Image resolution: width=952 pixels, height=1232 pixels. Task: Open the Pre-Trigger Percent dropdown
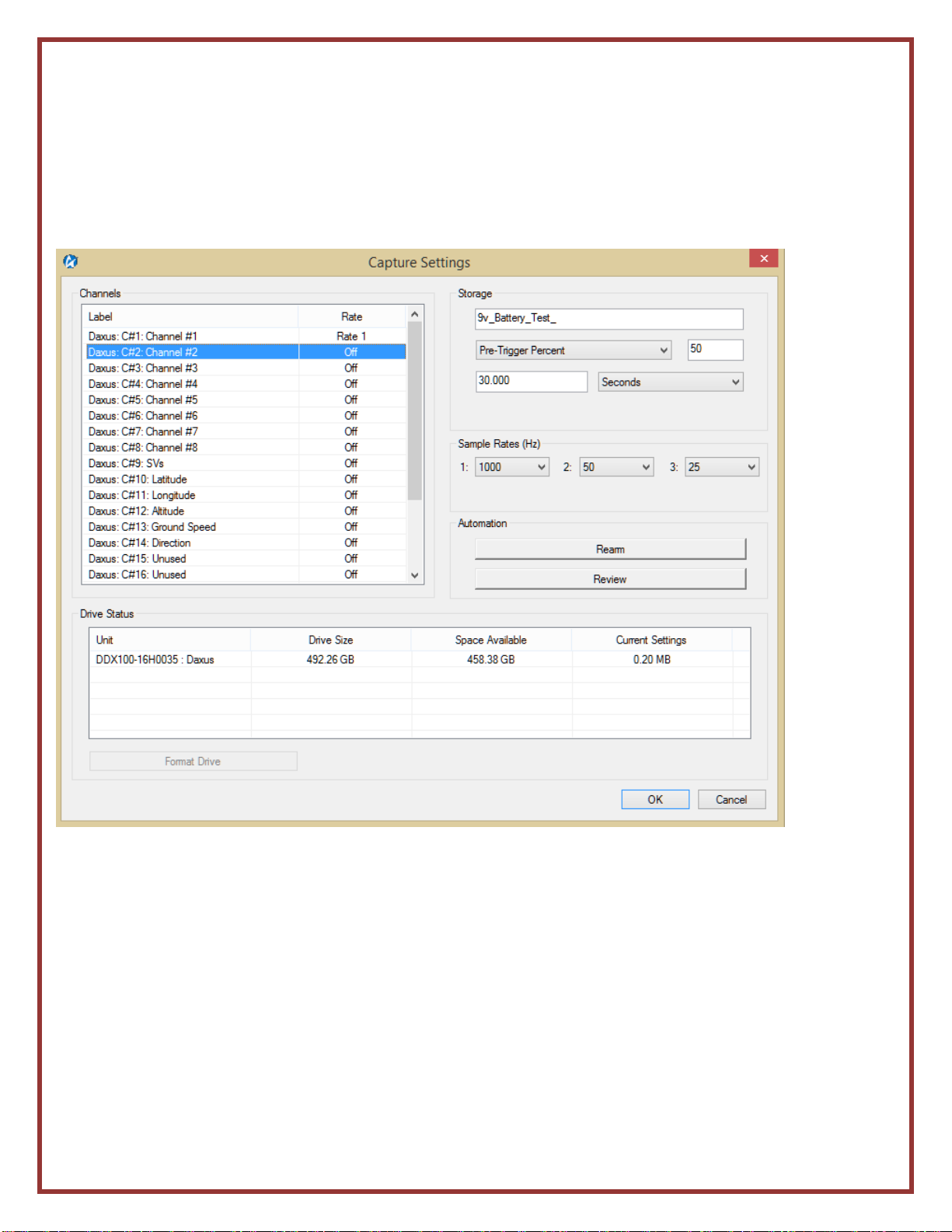click(574, 351)
